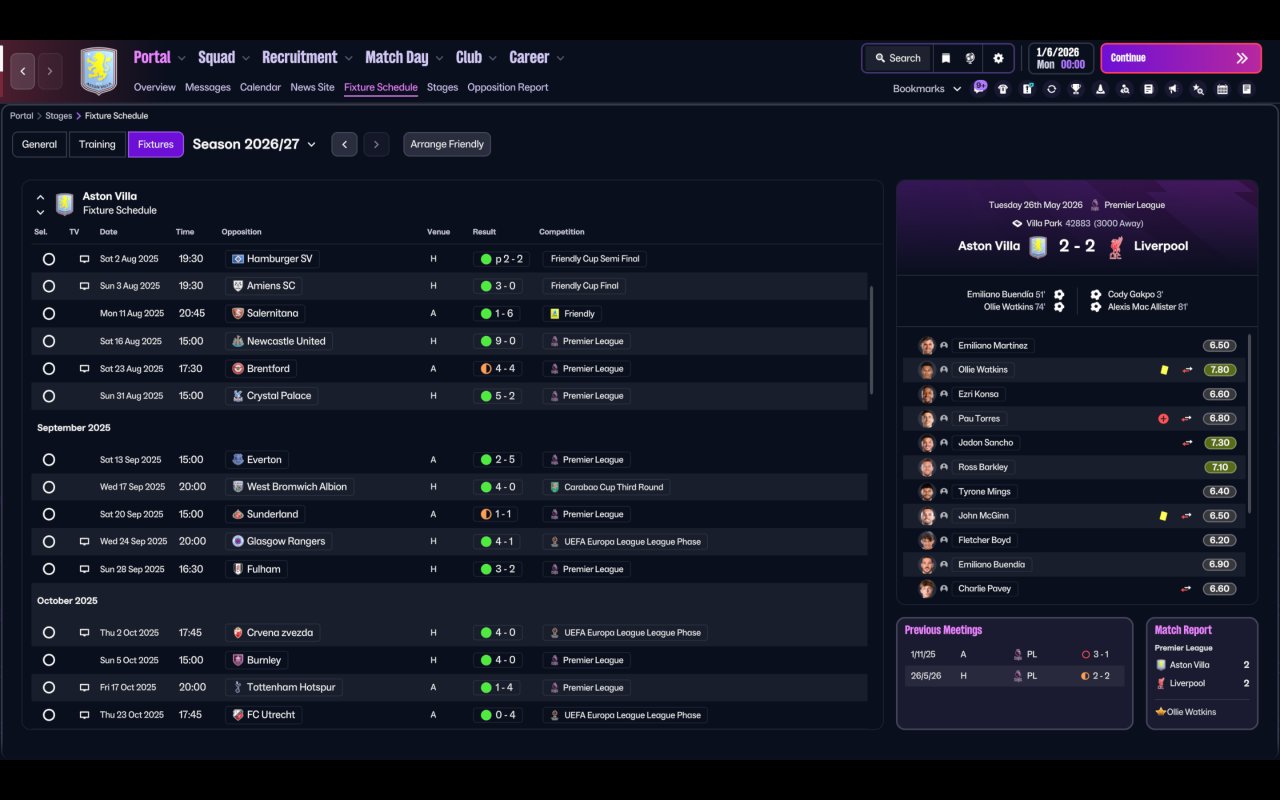
Task: Select the FC Utrecht fixture radio button
Action: coord(49,715)
